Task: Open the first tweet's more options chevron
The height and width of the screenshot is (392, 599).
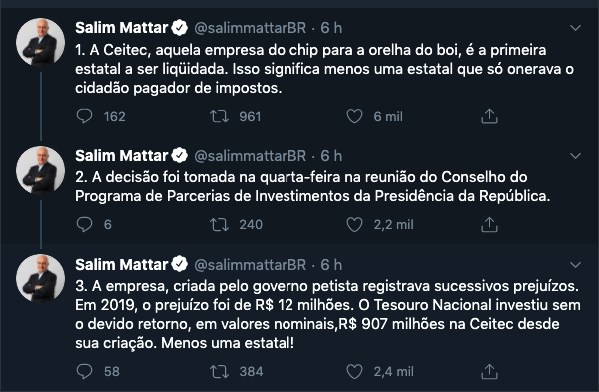Action: point(575,28)
